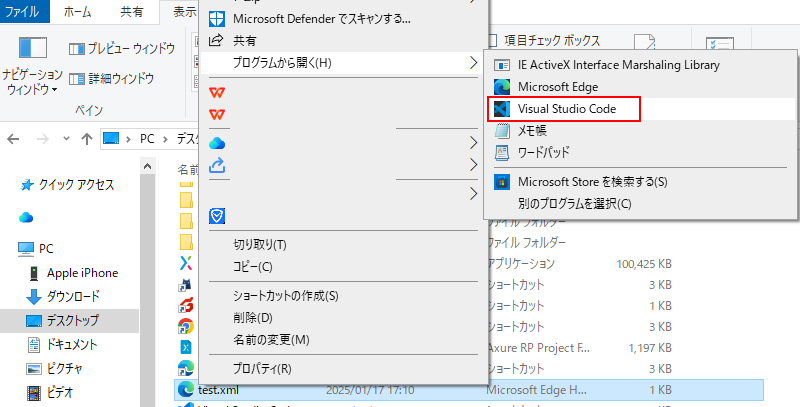Viewport: 800px width, 407px height.
Task: Toggle the プレビュー ウィンドウ pane
Action: (121, 48)
